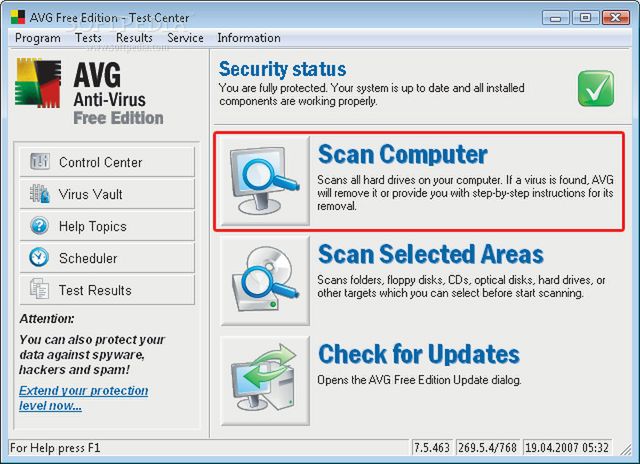Click the Check for Updates arrows icon
The height and width of the screenshot is (464, 640).
pyautogui.click(x=265, y=380)
